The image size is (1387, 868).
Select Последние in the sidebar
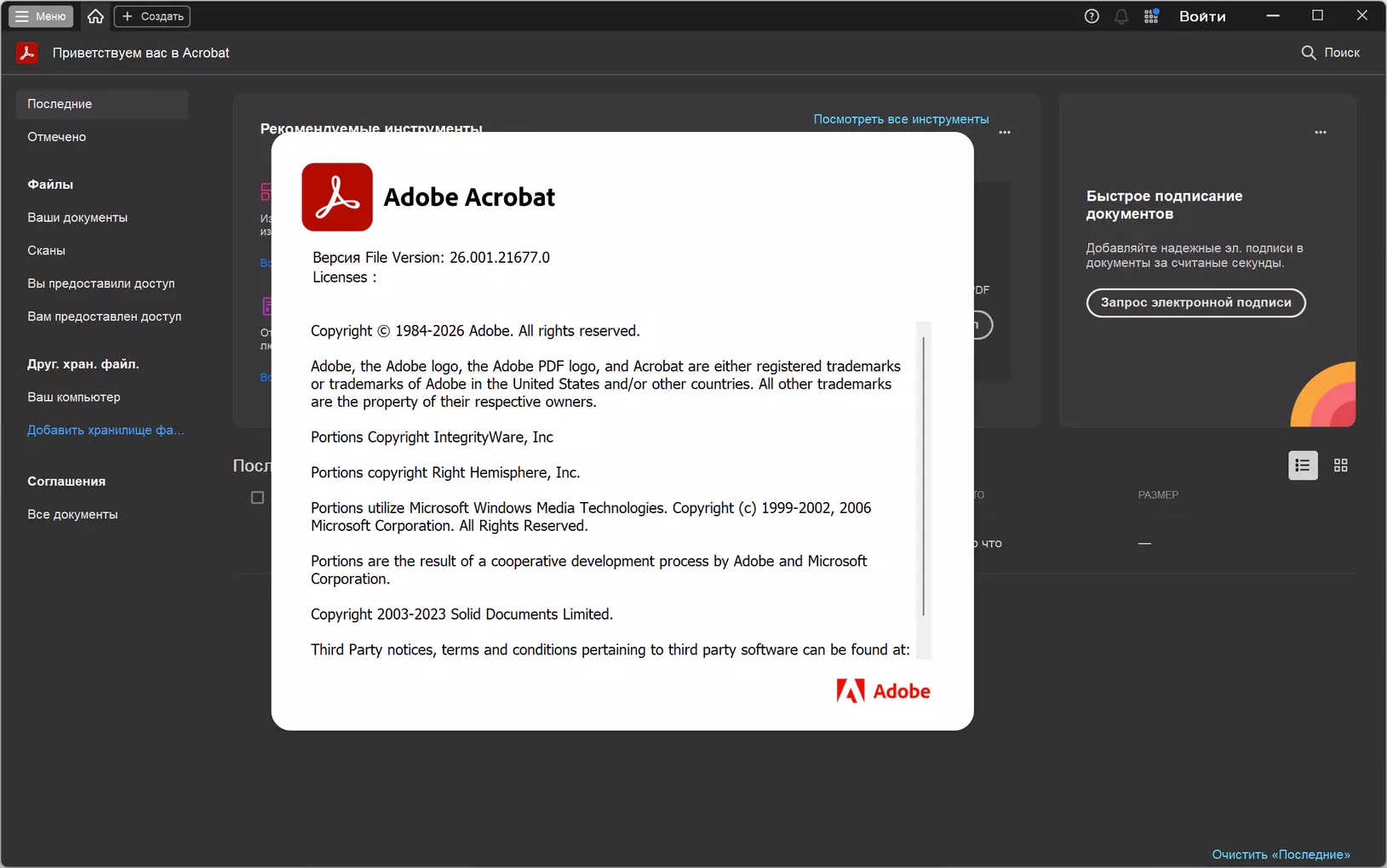[x=102, y=104]
